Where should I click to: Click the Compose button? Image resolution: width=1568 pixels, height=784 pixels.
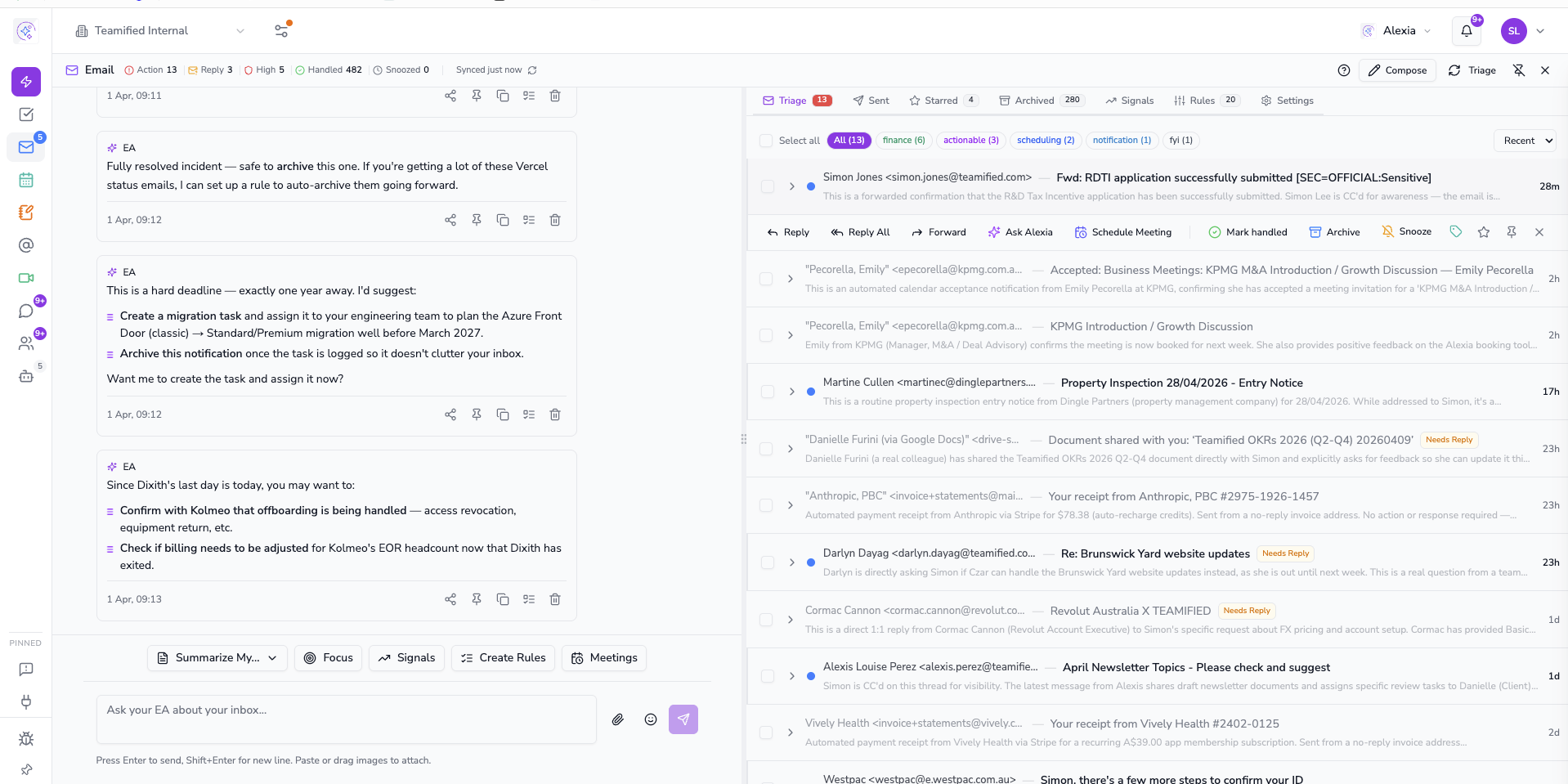pyautogui.click(x=1397, y=70)
